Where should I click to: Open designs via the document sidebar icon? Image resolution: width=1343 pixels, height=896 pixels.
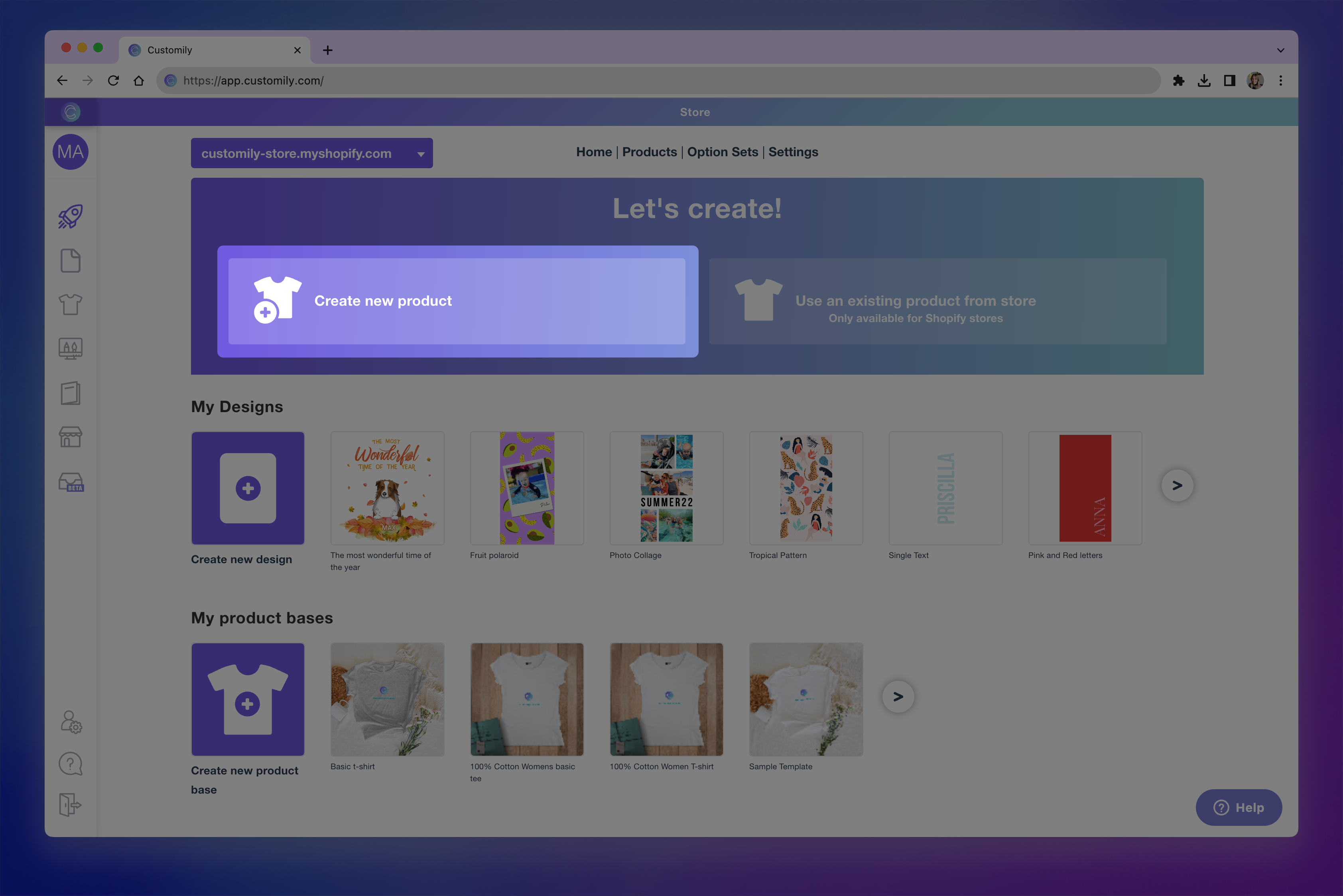point(70,260)
